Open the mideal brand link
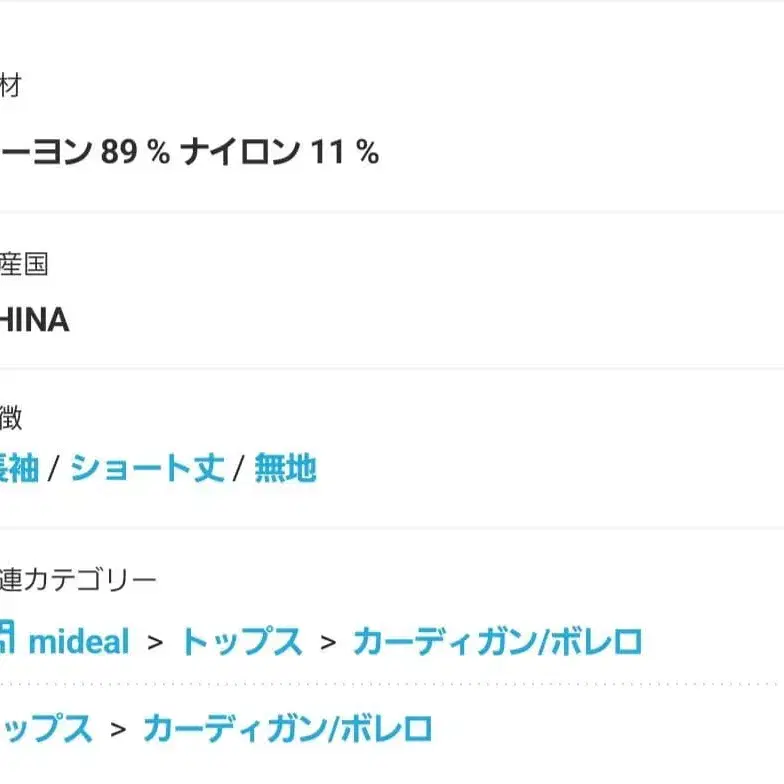The height and width of the screenshot is (784, 784). [x=79, y=641]
